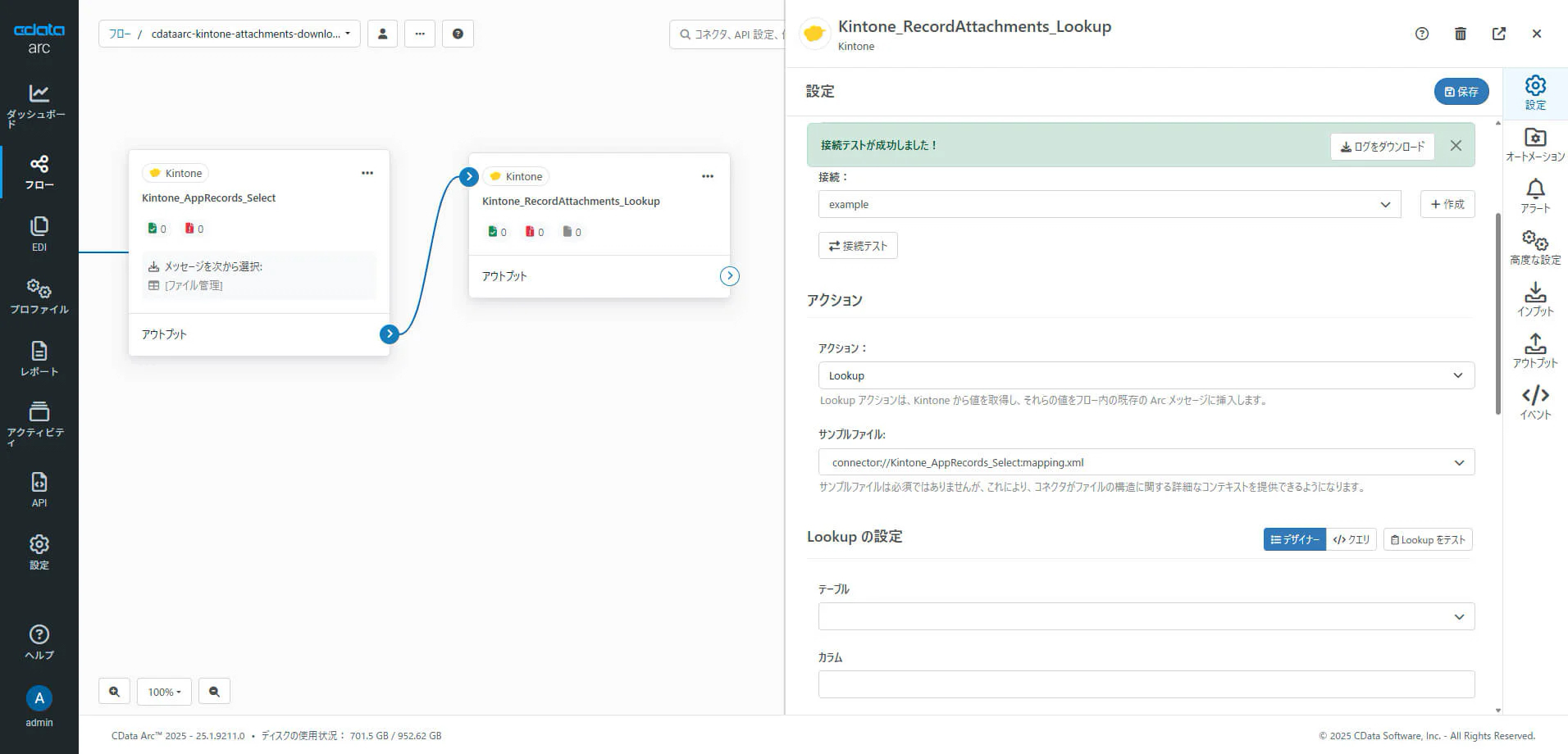Expand the connection dropdown showing example
Viewport: 1568px width, 754px height.
(x=1109, y=204)
